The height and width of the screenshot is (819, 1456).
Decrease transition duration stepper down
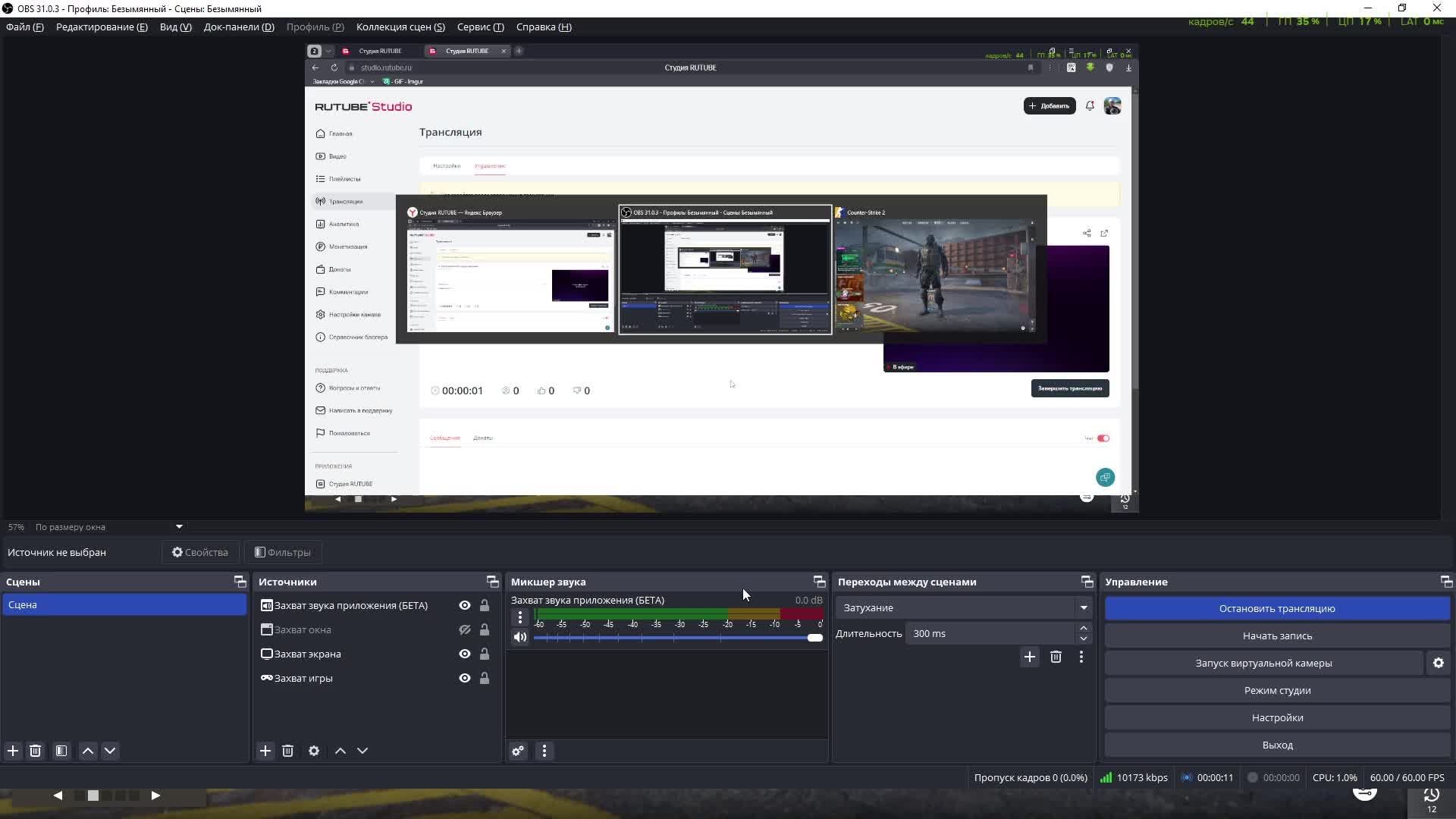click(x=1084, y=639)
